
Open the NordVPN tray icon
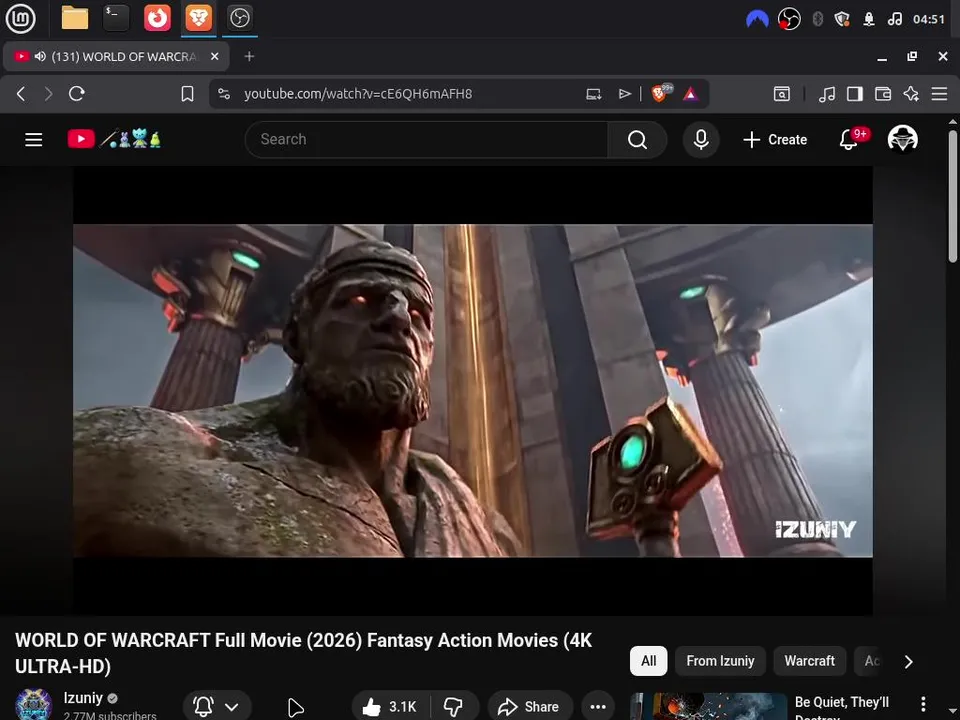[757, 19]
